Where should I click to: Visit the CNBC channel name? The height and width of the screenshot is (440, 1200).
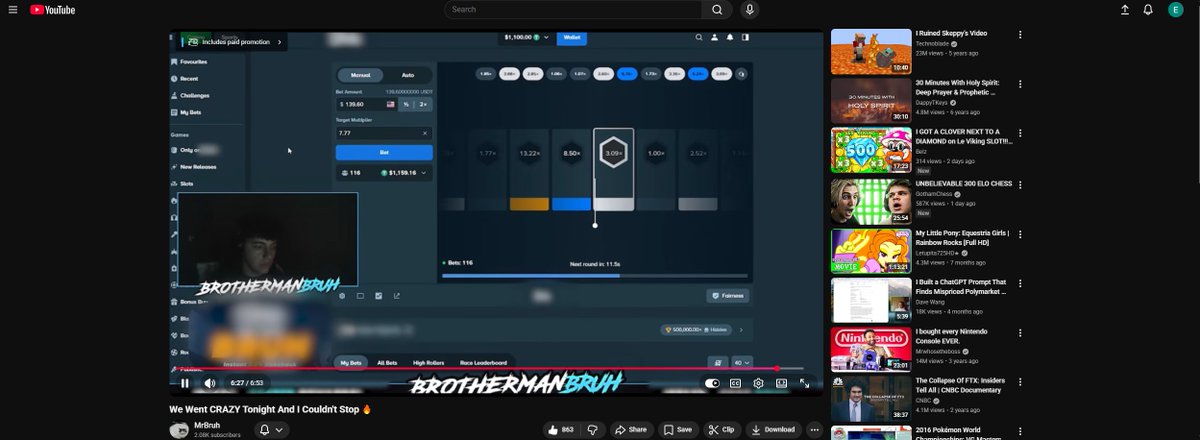point(925,401)
